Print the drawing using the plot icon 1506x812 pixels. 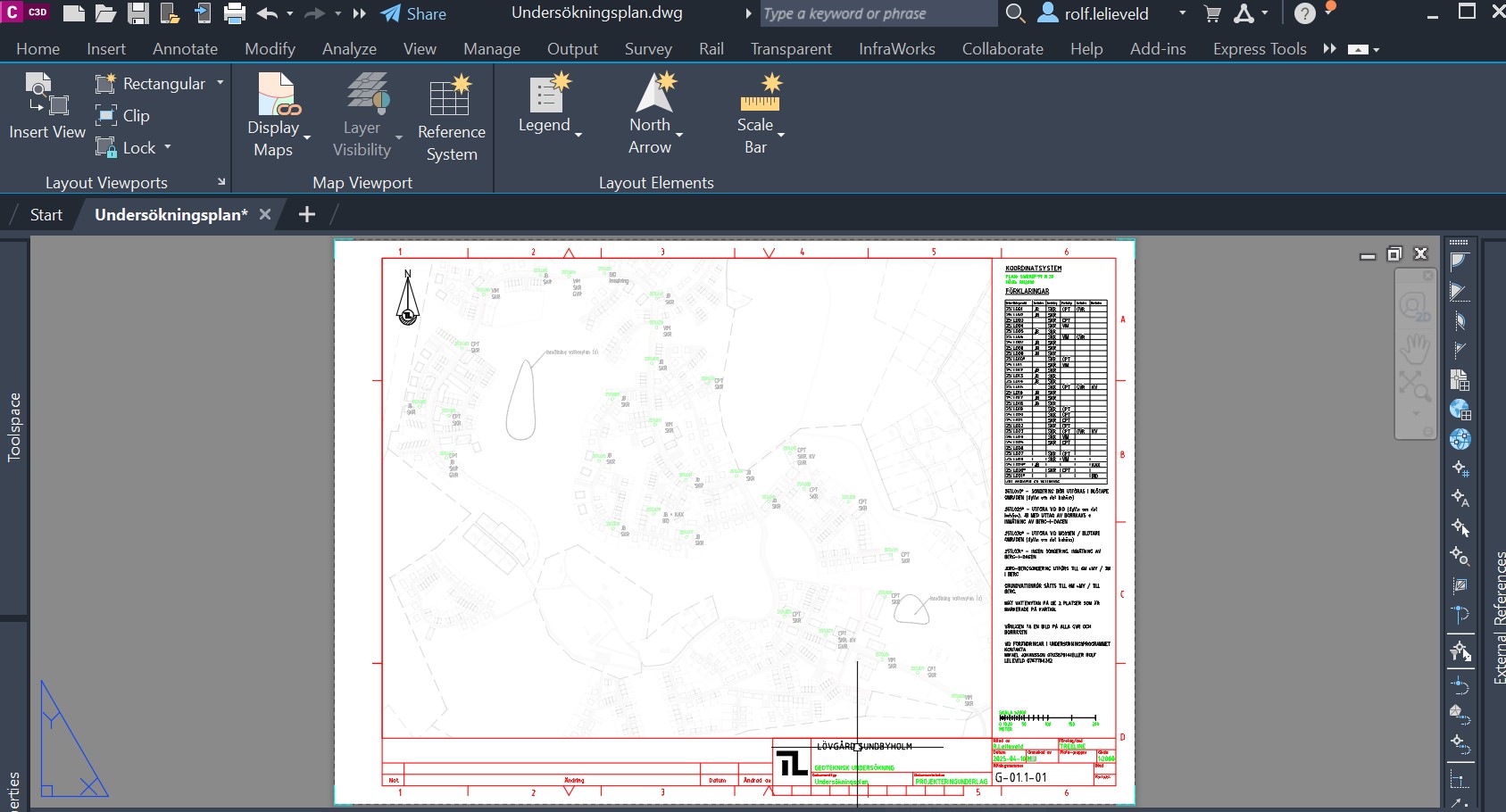point(235,13)
